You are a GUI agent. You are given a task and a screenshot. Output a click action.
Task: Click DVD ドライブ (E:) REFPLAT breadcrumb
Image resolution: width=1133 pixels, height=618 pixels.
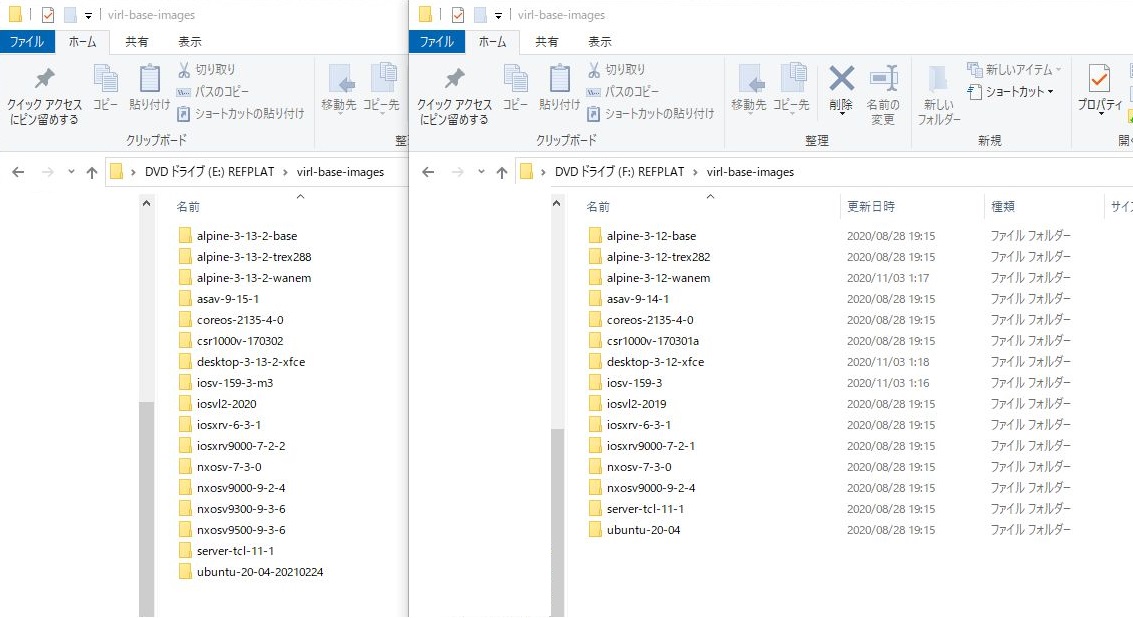point(210,172)
